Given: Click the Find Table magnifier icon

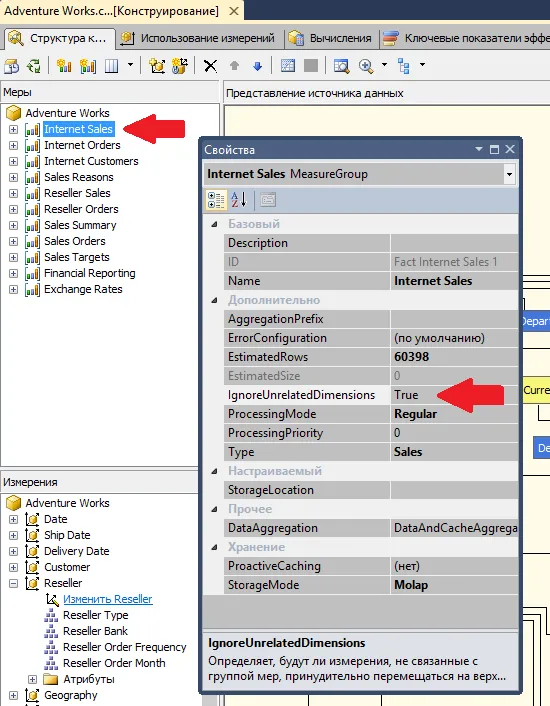Looking at the screenshot, I should [x=342, y=66].
